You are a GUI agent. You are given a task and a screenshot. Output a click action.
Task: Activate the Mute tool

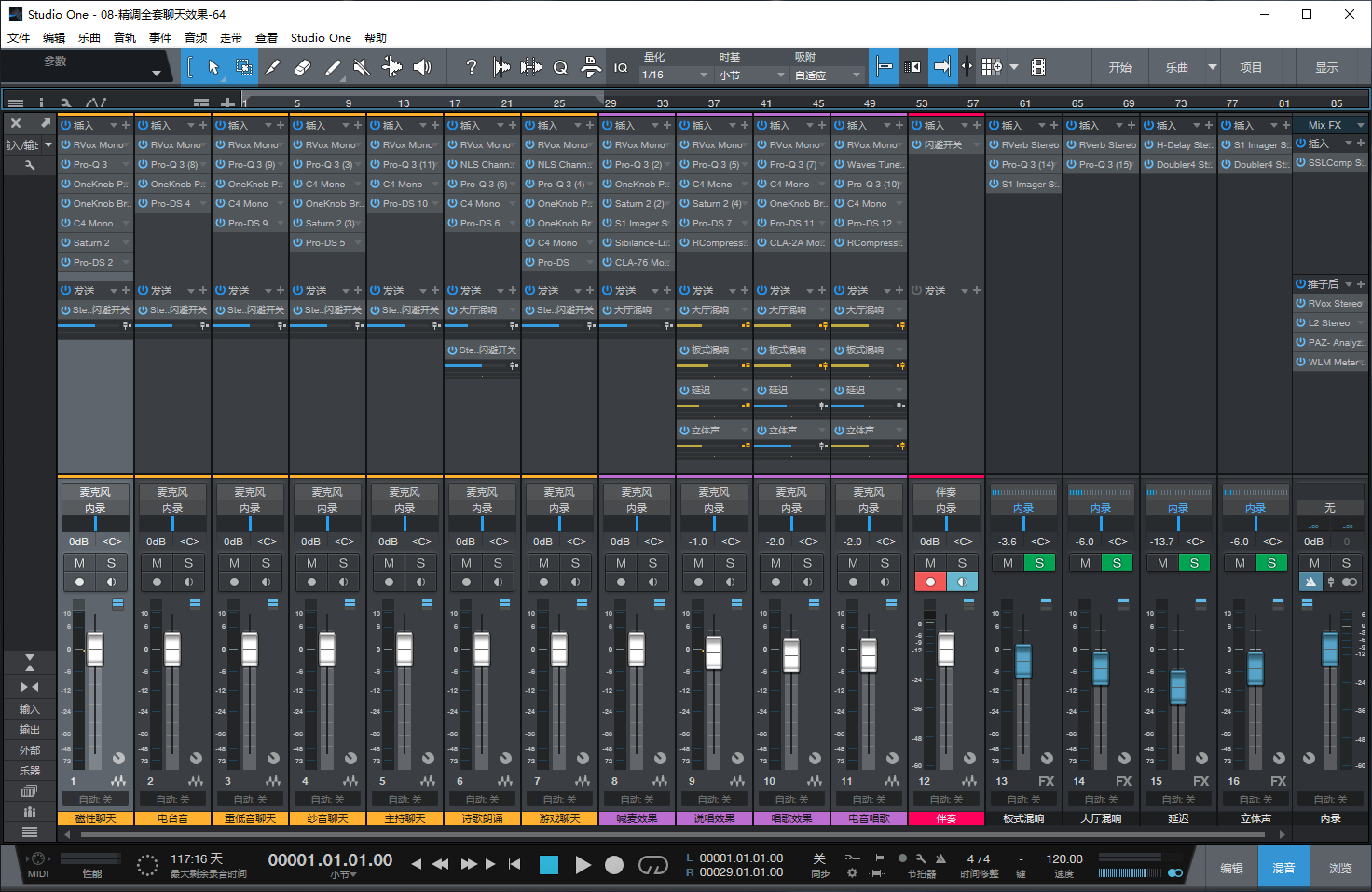coord(363,66)
